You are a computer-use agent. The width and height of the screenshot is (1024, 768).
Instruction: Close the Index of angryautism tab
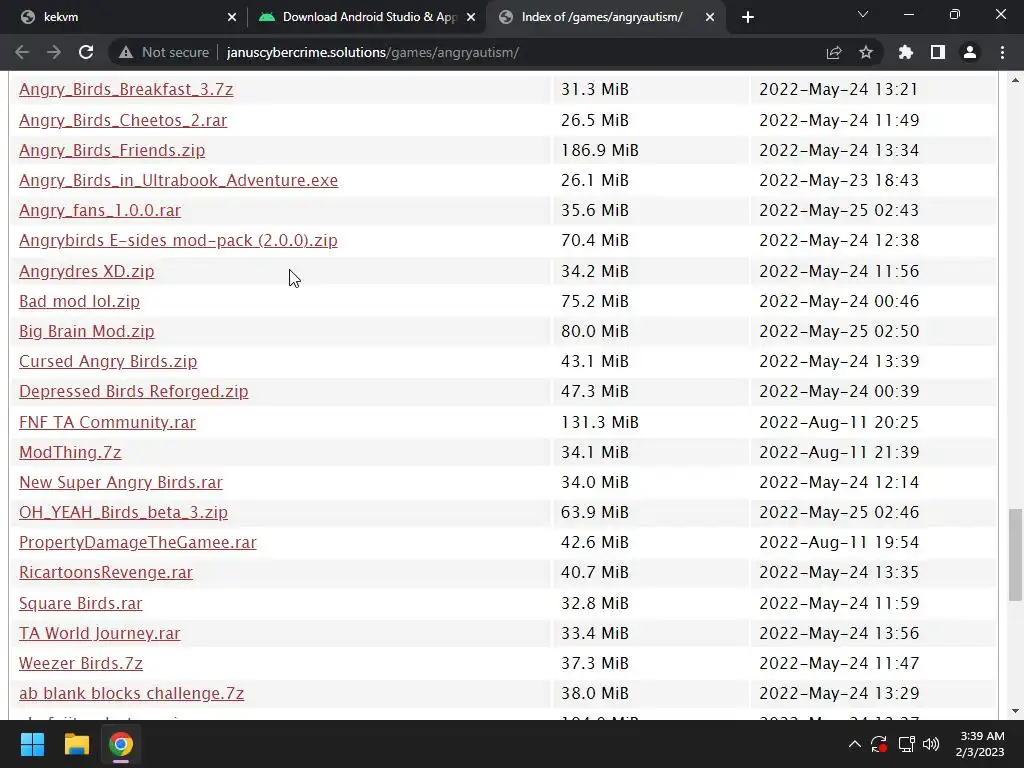[710, 17]
